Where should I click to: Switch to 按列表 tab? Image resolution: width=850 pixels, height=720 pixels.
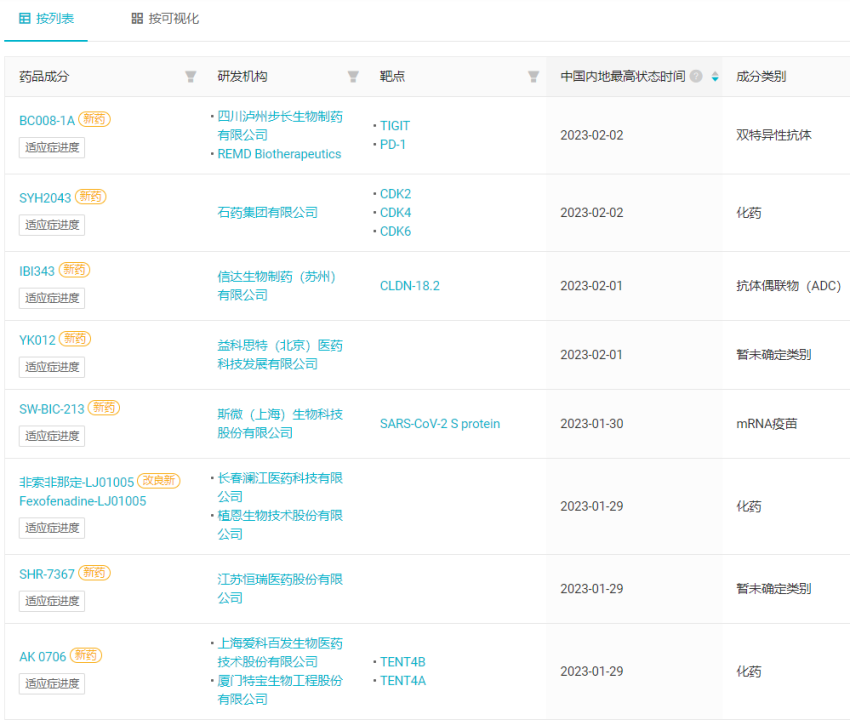[46, 19]
